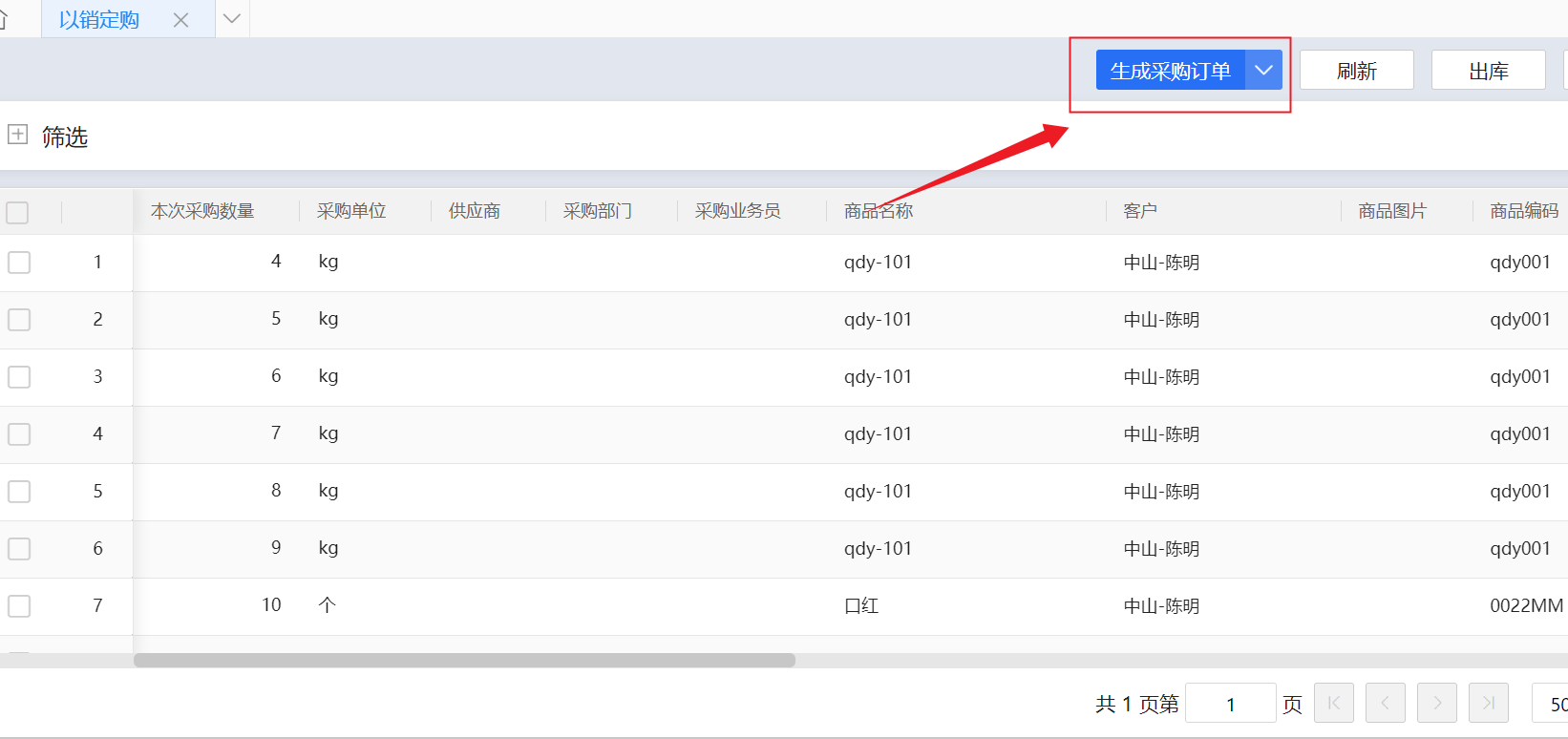Click the 出库 button
This screenshot has width=1568, height=739.
[1488, 71]
